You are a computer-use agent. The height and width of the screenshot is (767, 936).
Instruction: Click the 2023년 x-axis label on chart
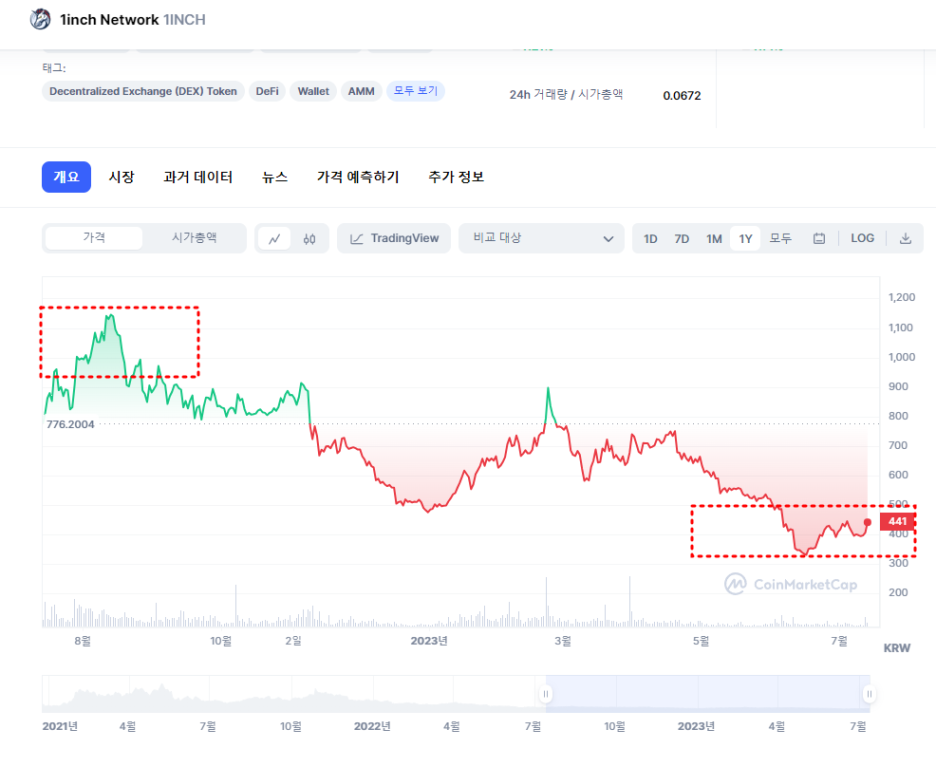pyautogui.click(x=429, y=640)
